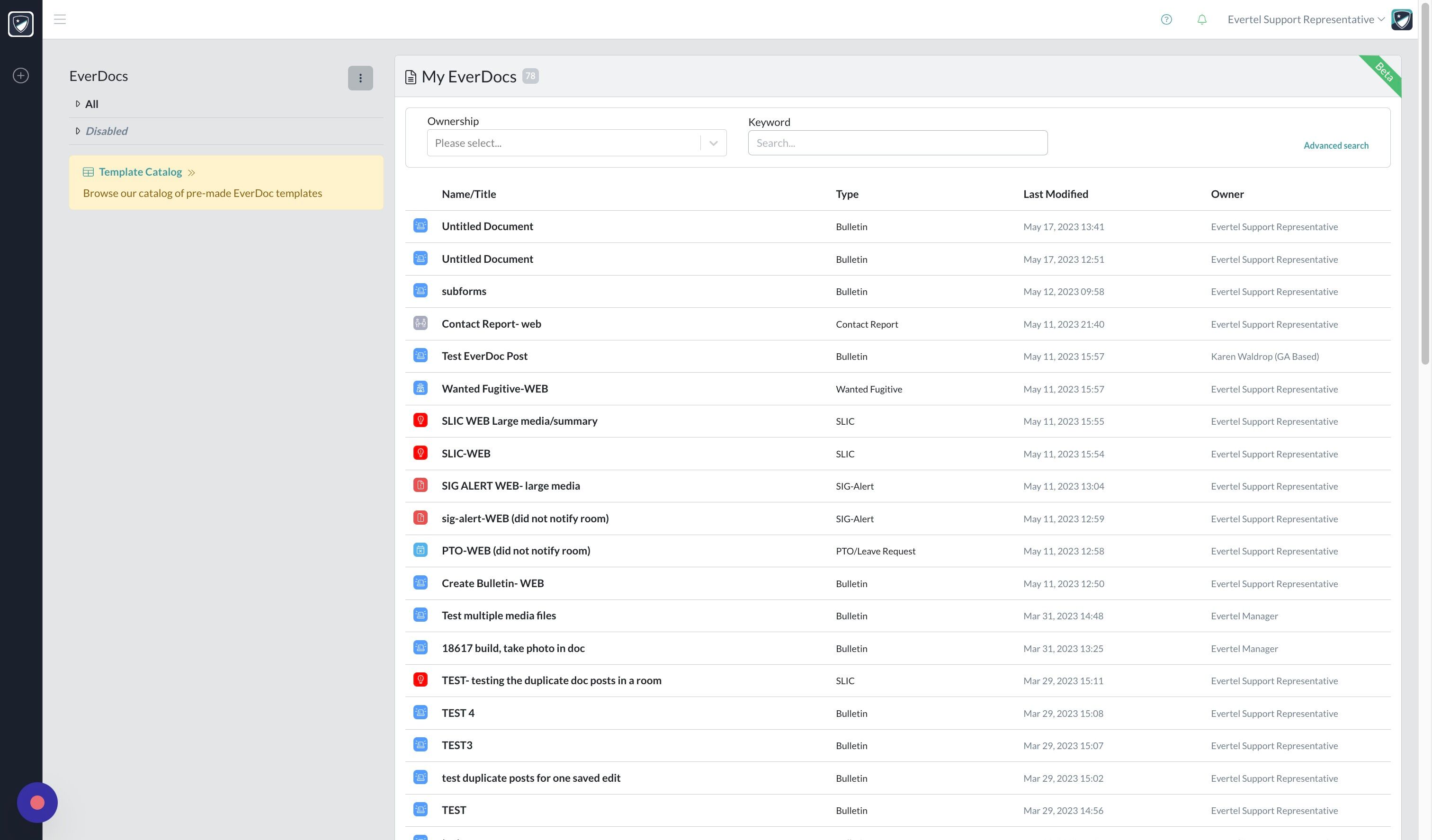Click the red SLIC-WEB document icon

[x=420, y=453]
